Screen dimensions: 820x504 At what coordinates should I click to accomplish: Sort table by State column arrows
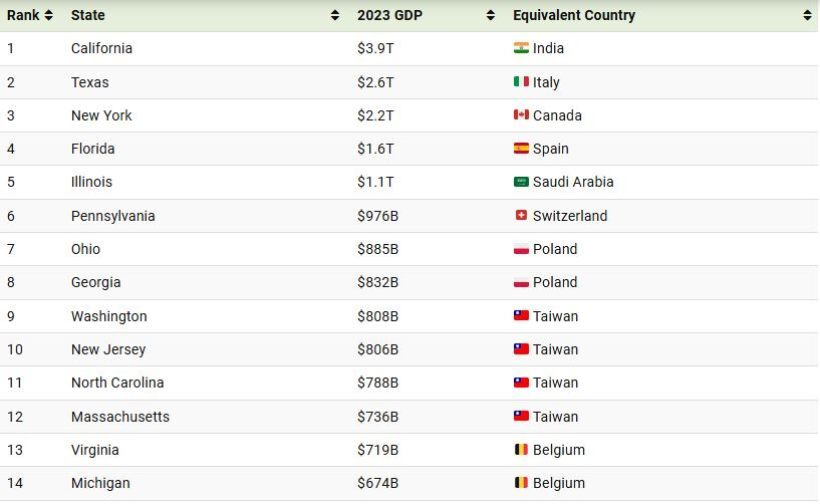(x=335, y=15)
